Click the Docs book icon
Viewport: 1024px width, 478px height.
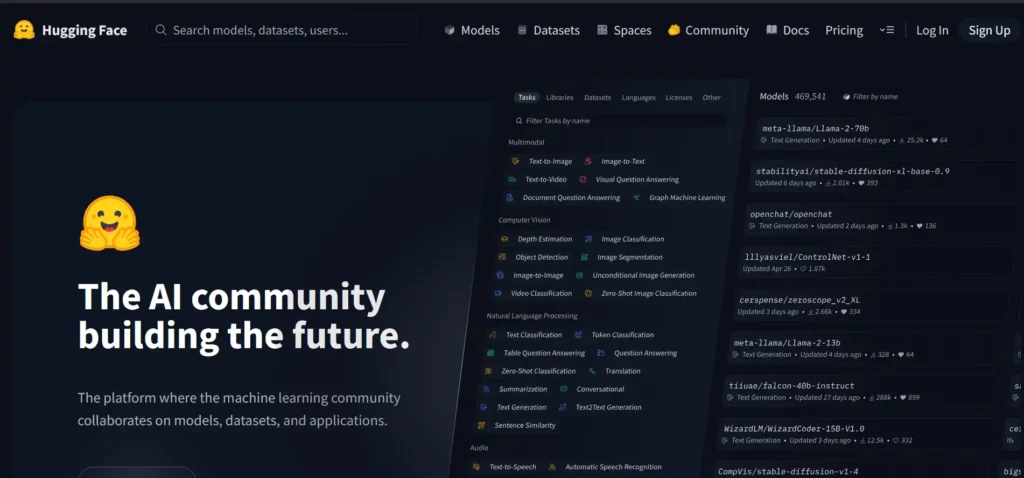pos(771,30)
